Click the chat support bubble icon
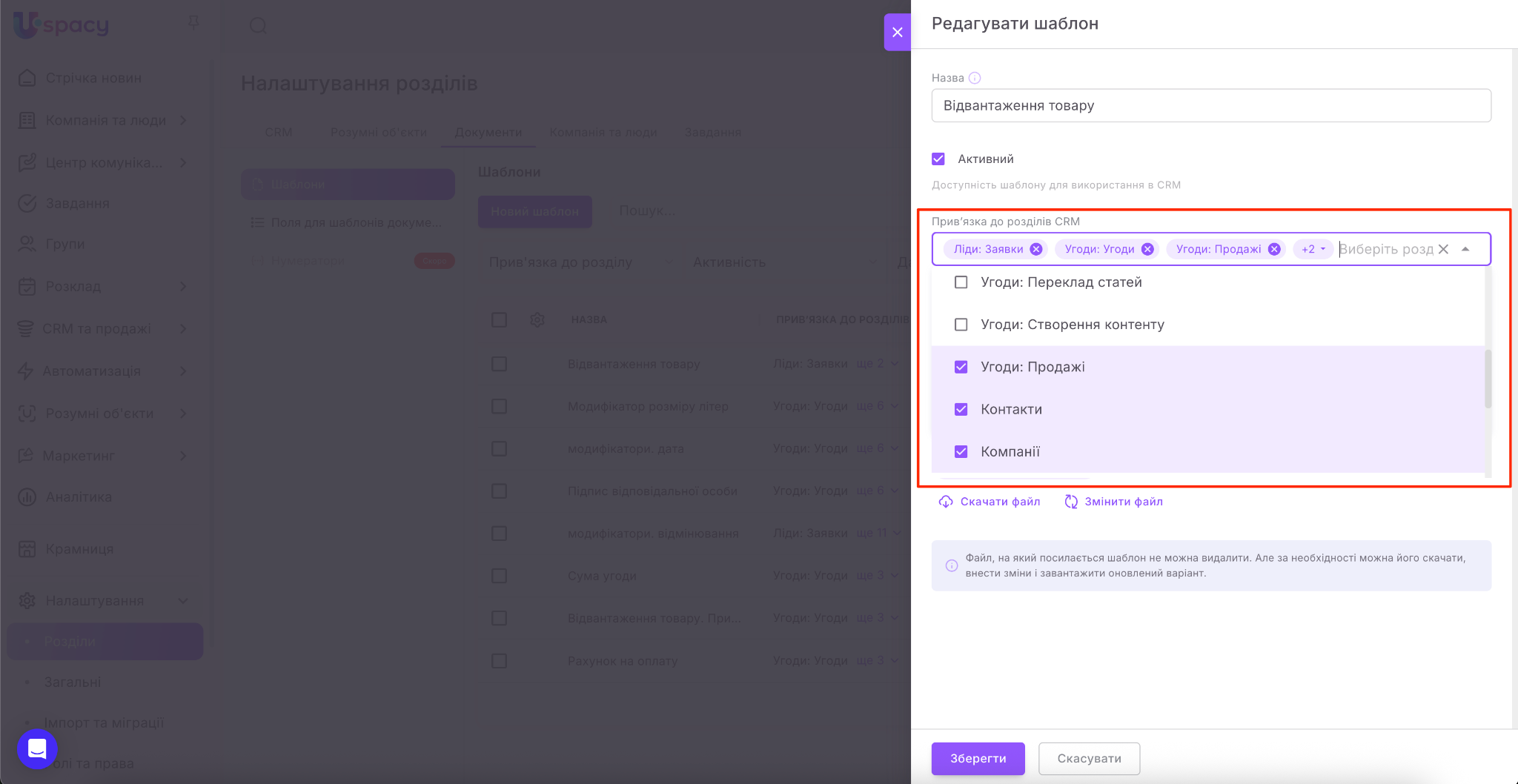 37,748
